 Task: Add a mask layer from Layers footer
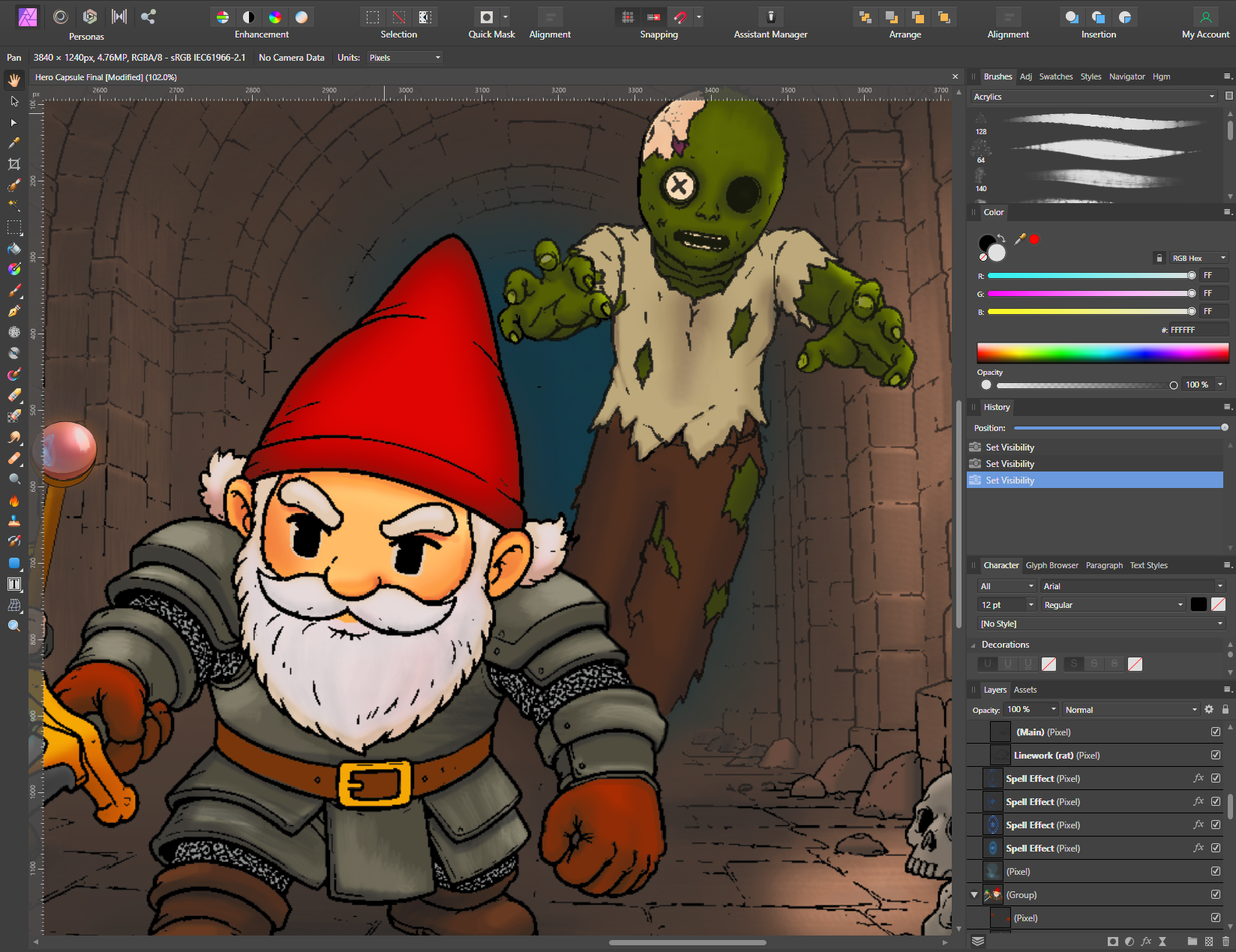[1113, 942]
